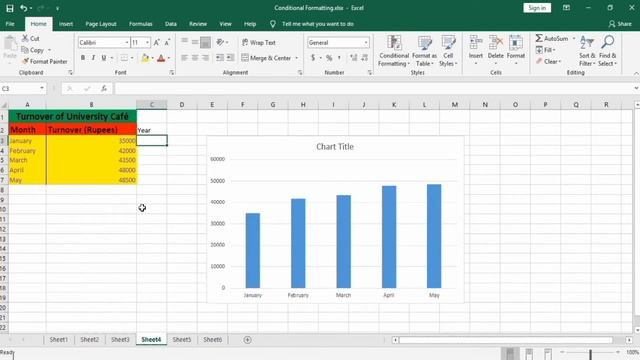
Task: Merge & Center the selected cells
Action: [266, 58]
